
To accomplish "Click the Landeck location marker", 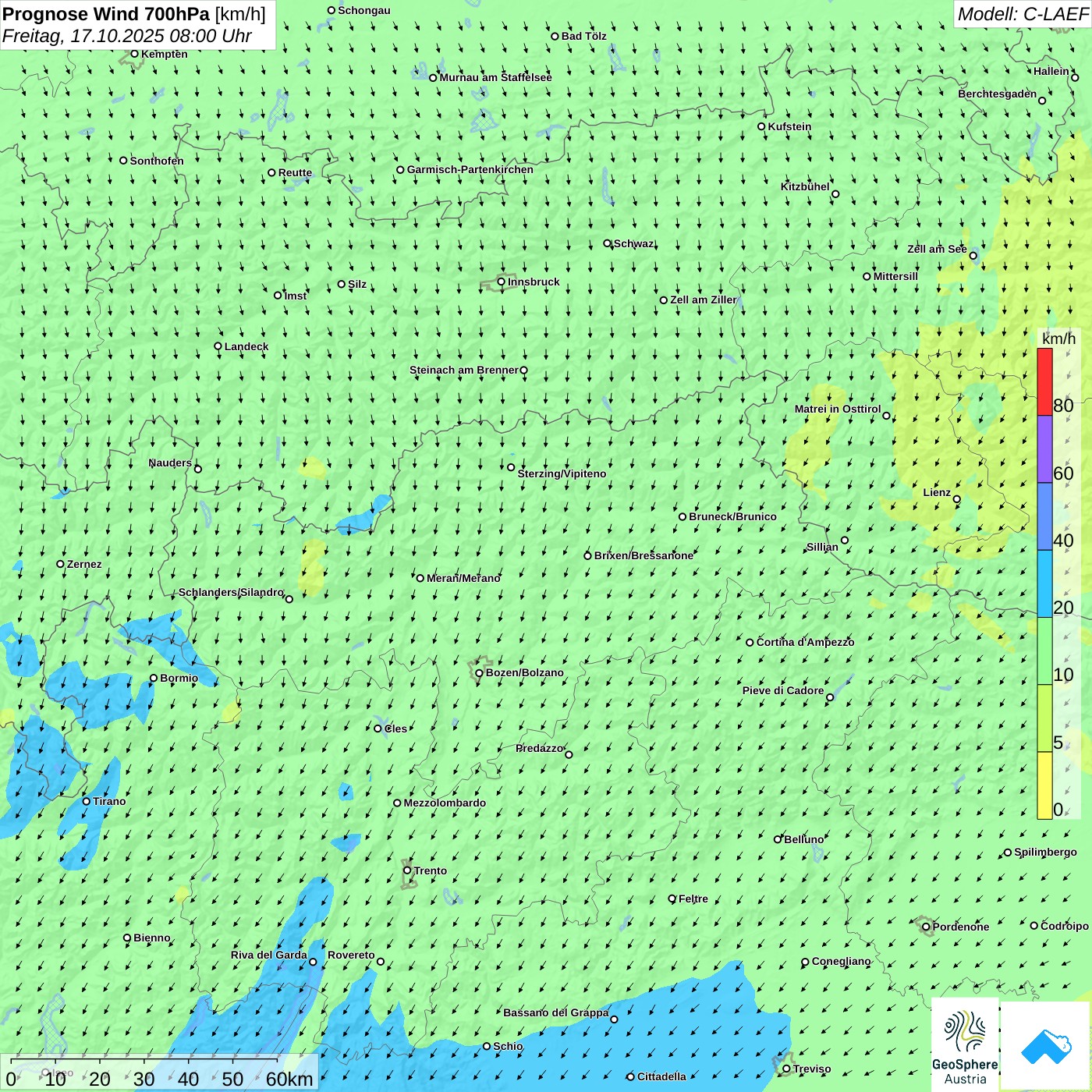I will [218, 346].
